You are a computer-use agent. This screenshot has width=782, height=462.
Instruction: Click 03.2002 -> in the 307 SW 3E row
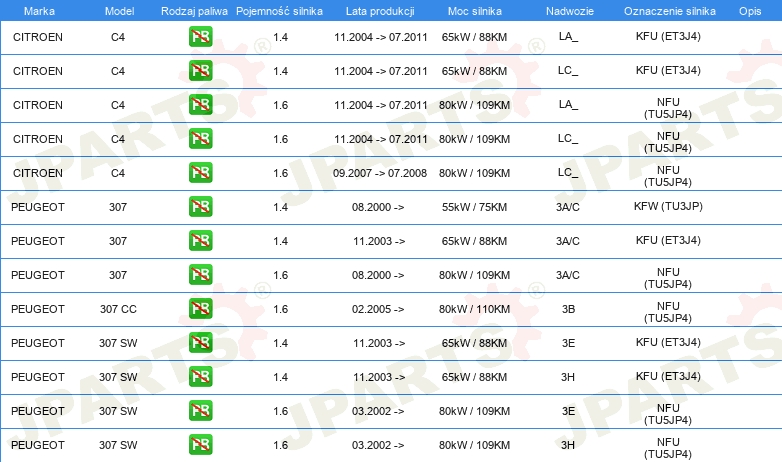click(x=378, y=411)
